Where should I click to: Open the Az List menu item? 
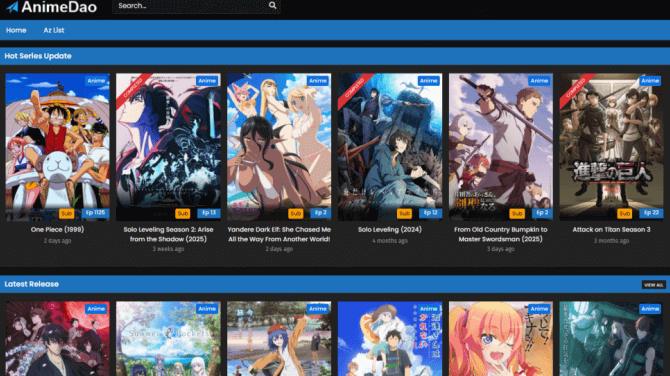click(54, 30)
